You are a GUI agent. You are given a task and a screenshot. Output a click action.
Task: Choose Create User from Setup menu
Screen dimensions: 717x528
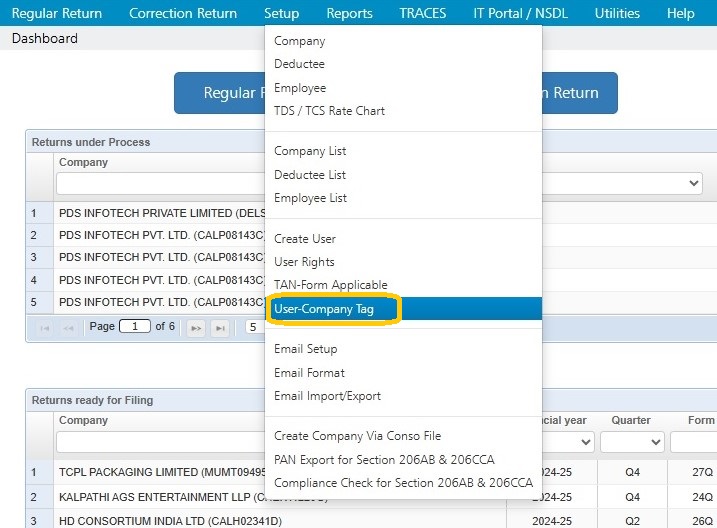pos(305,239)
